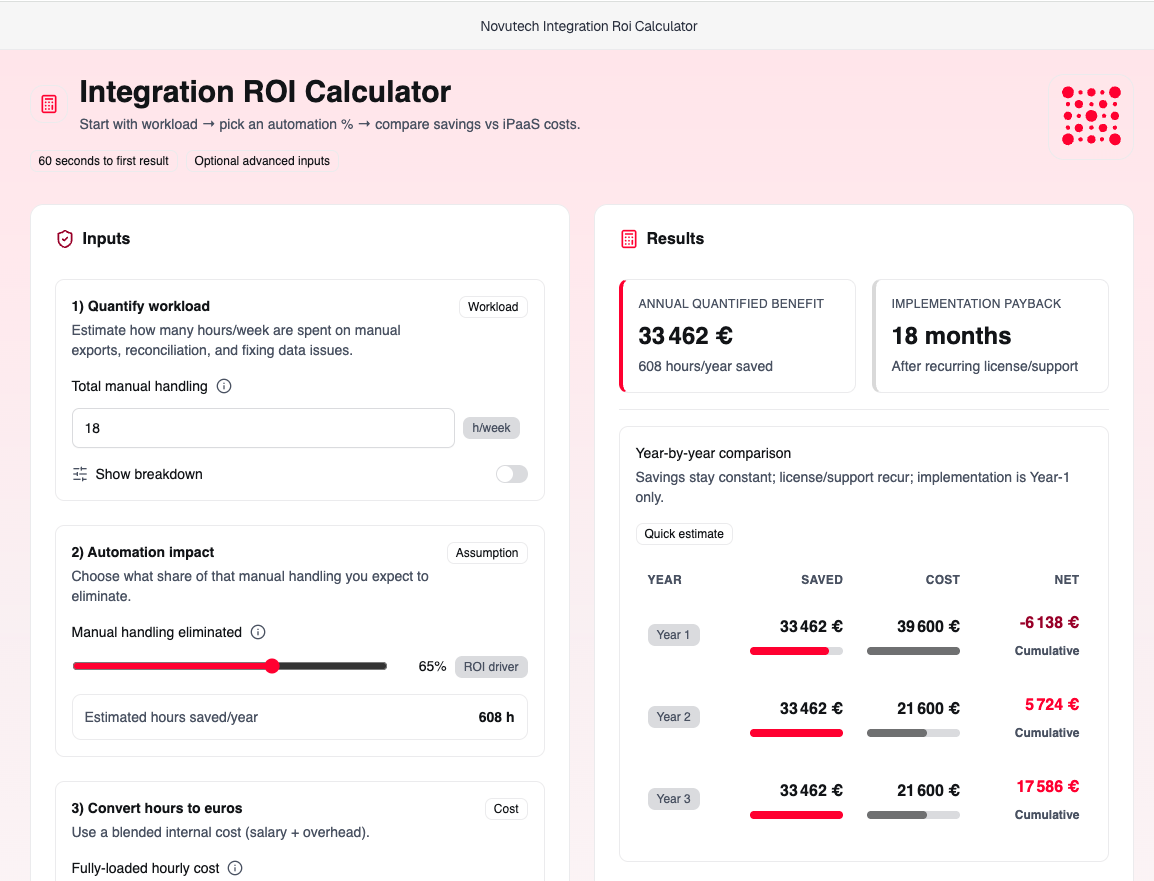This screenshot has width=1154, height=881.
Task: Open info tooltip for Total manual handling
Action: pyautogui.click(x=224, y=386)
